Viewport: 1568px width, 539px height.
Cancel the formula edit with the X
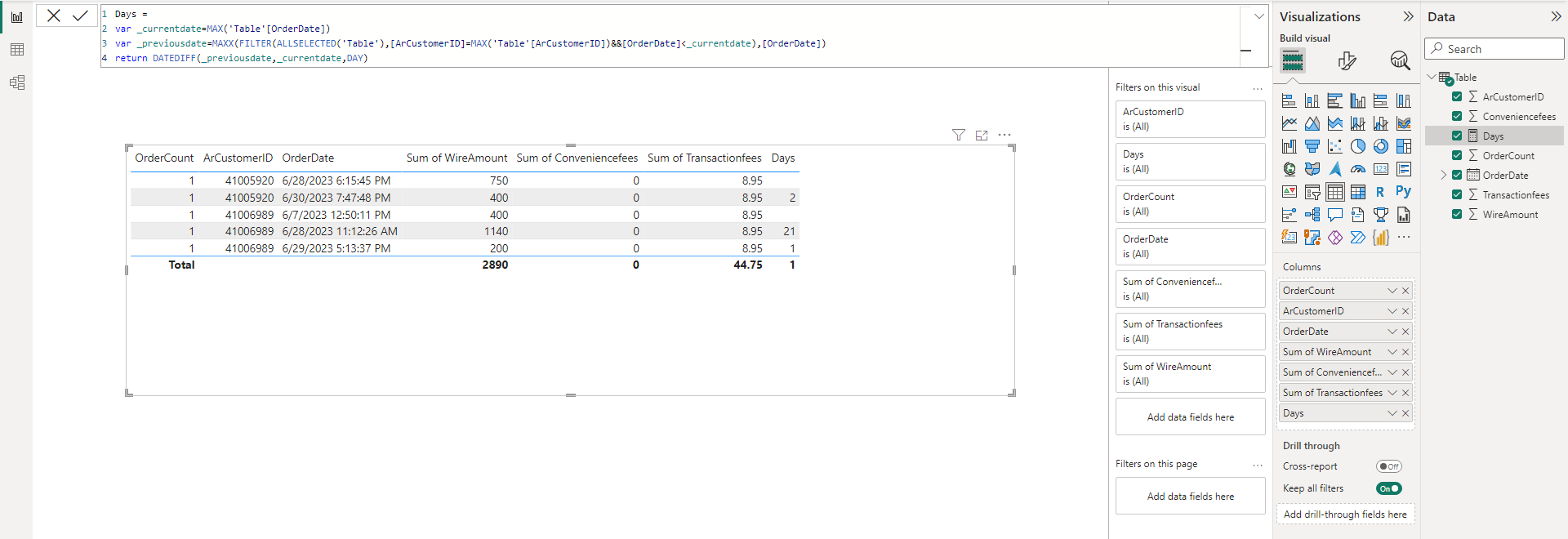(x=53, y=16)
